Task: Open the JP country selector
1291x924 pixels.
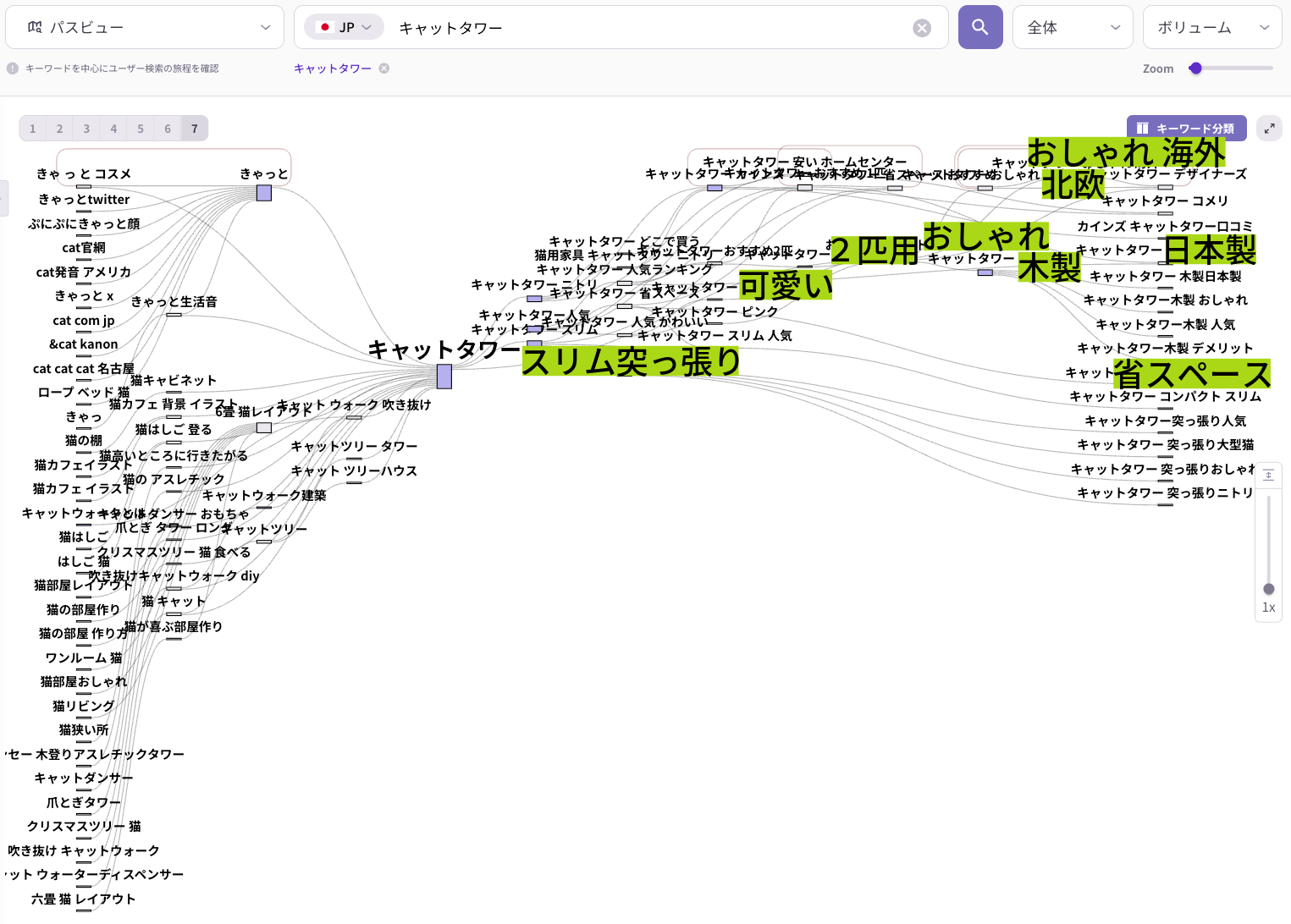Action: (x=344, y=28)
